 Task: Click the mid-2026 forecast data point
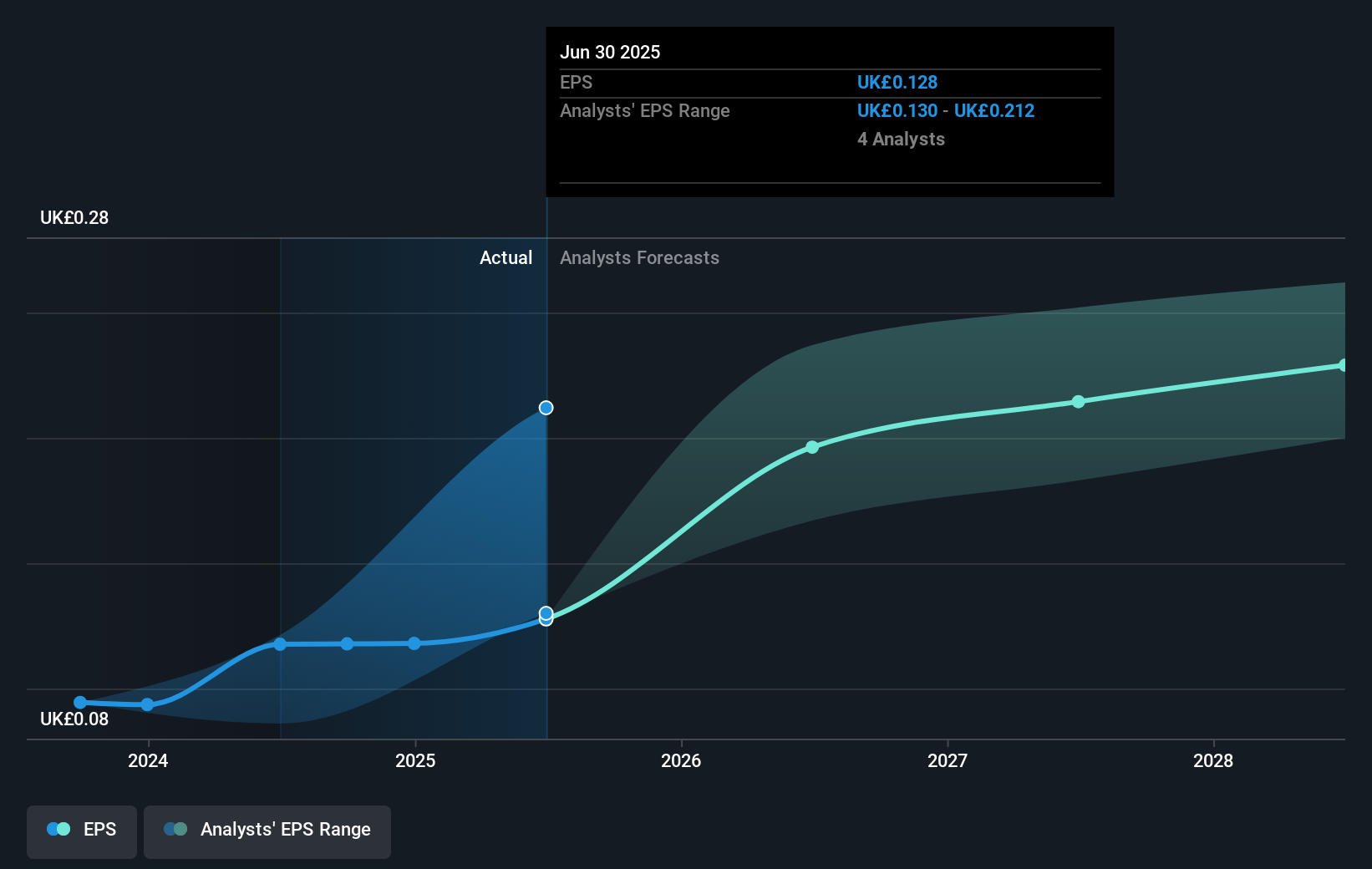point(811,447)
